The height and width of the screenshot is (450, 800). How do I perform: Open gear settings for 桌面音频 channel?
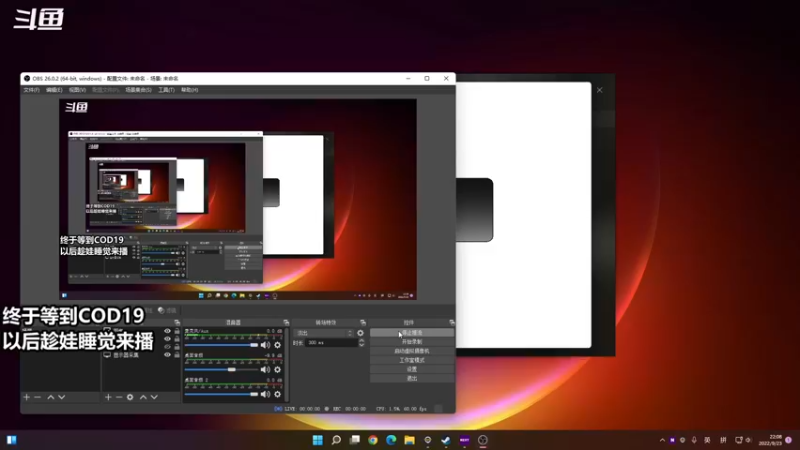[278, 369]
